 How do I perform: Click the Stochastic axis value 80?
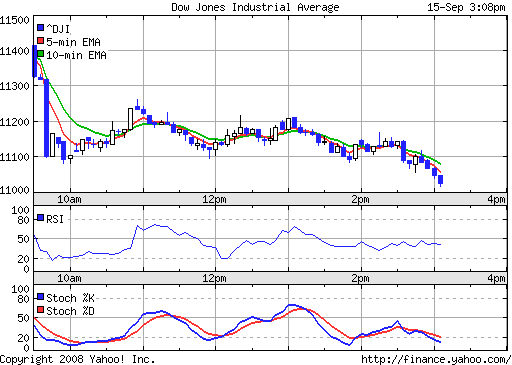point(24,299)
